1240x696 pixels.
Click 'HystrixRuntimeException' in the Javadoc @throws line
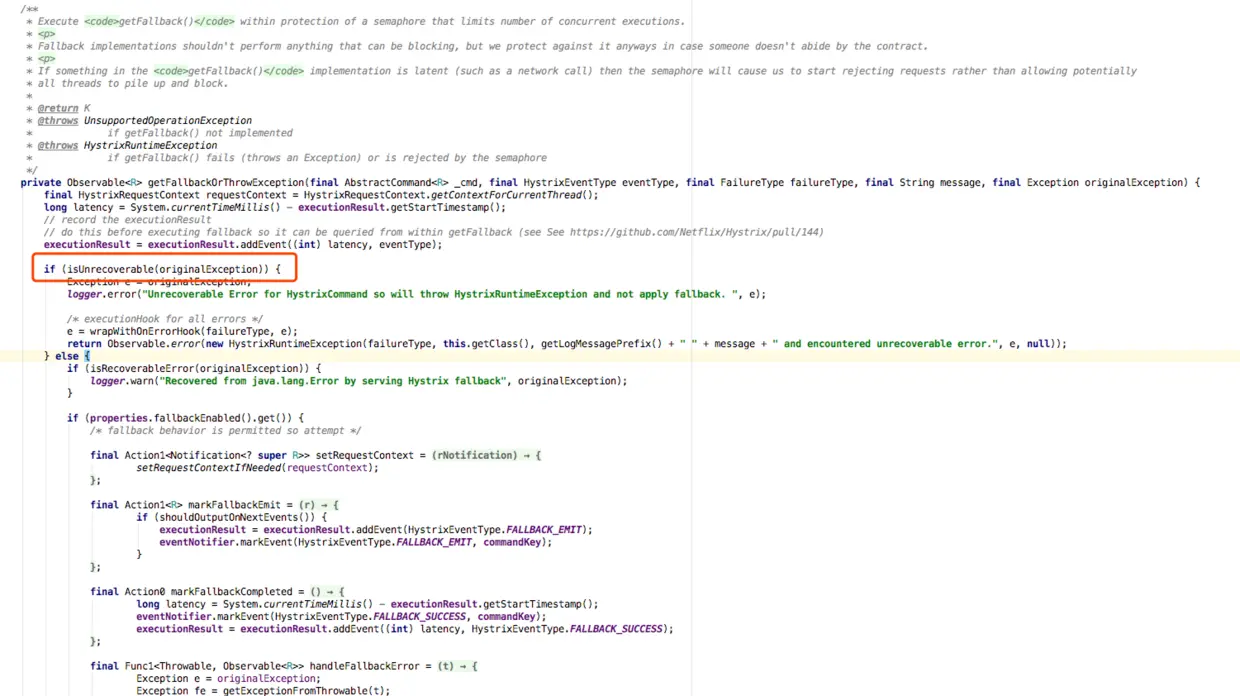150,145
